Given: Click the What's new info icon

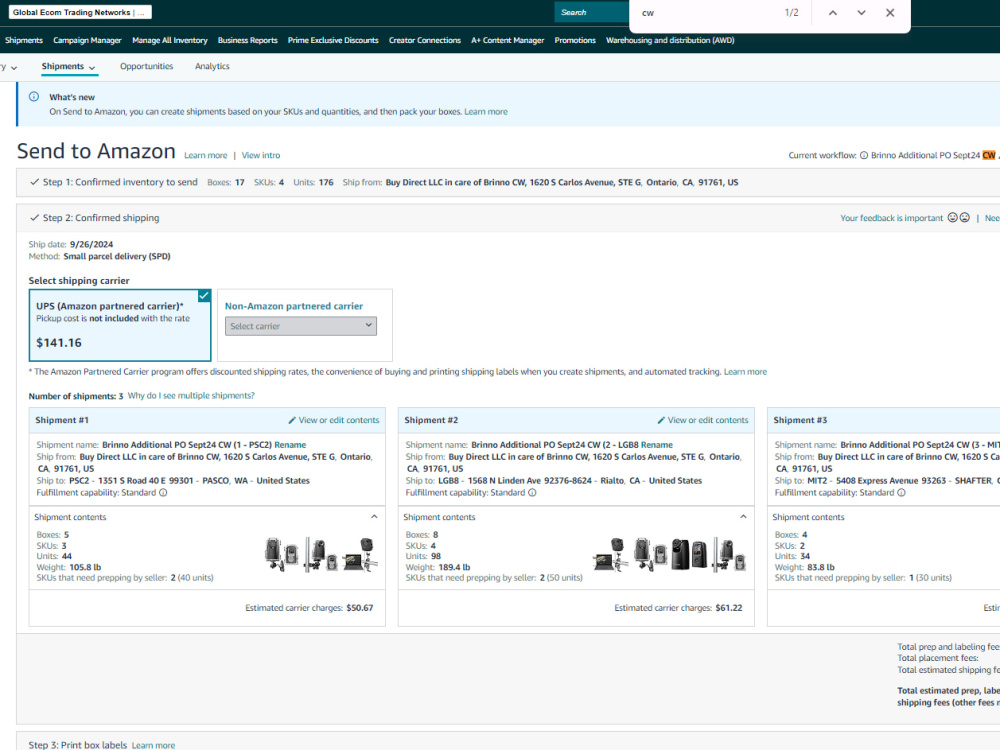Looking at the screenshot, I should (34, 97).
